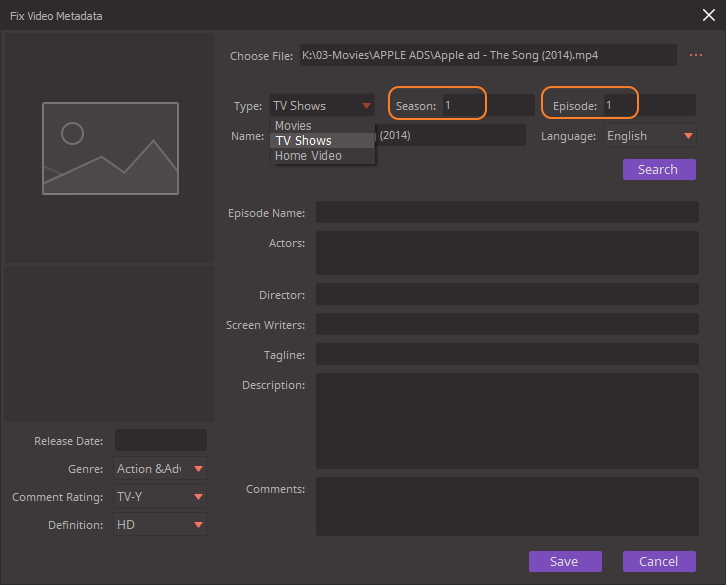
Task: Click the Episode number field
Action: 650,105
